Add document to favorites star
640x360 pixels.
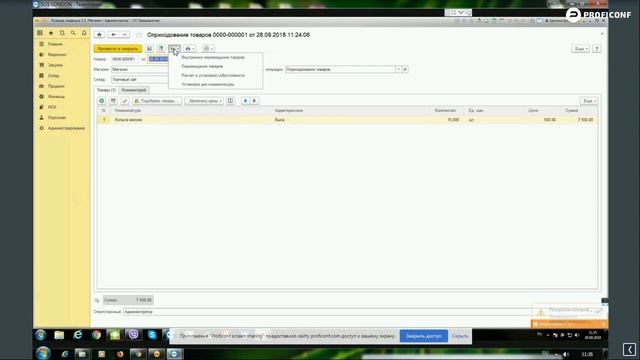[x=139, y=35]
